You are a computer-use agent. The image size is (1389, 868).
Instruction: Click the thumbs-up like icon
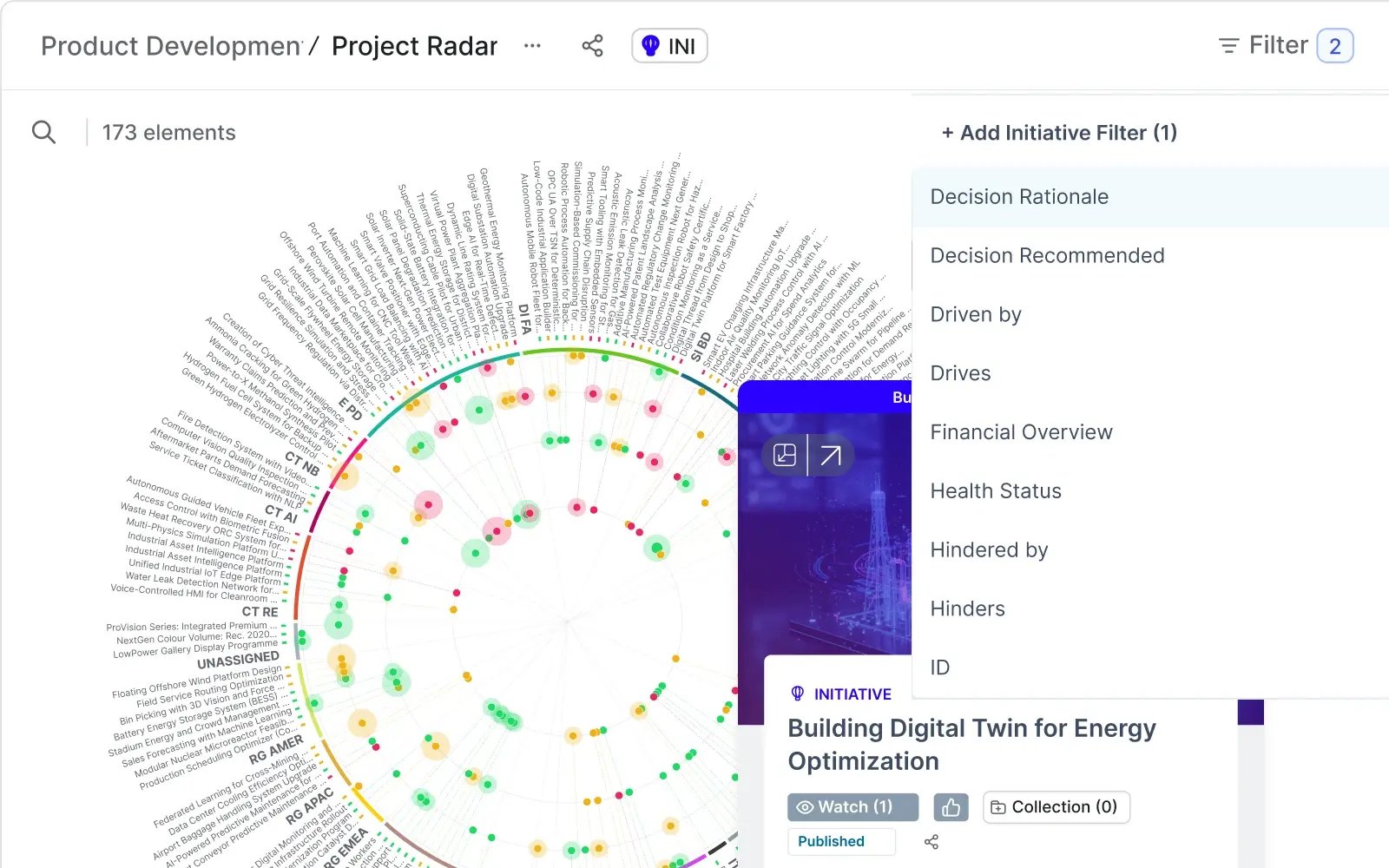[x=951, y=807]
